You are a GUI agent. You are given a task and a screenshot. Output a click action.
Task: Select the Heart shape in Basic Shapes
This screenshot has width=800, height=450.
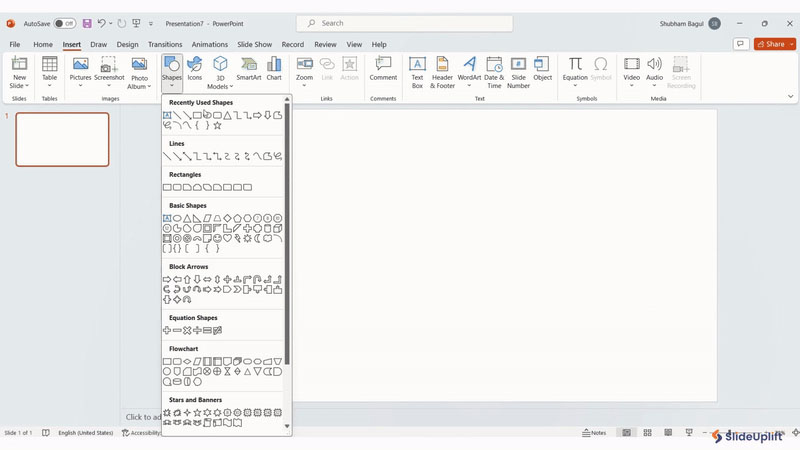tap(227, 238)
